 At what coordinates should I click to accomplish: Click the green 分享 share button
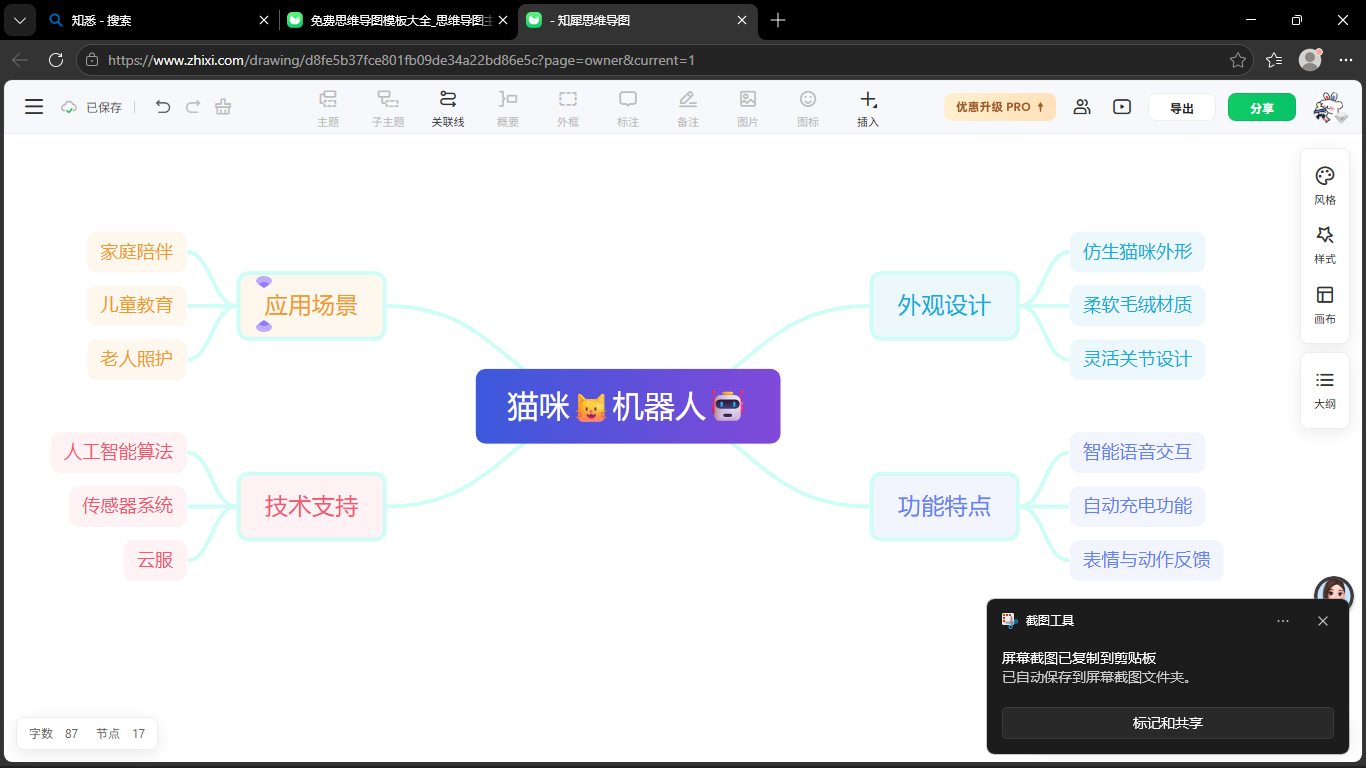pyautogui.click(x=1262, y=107)
